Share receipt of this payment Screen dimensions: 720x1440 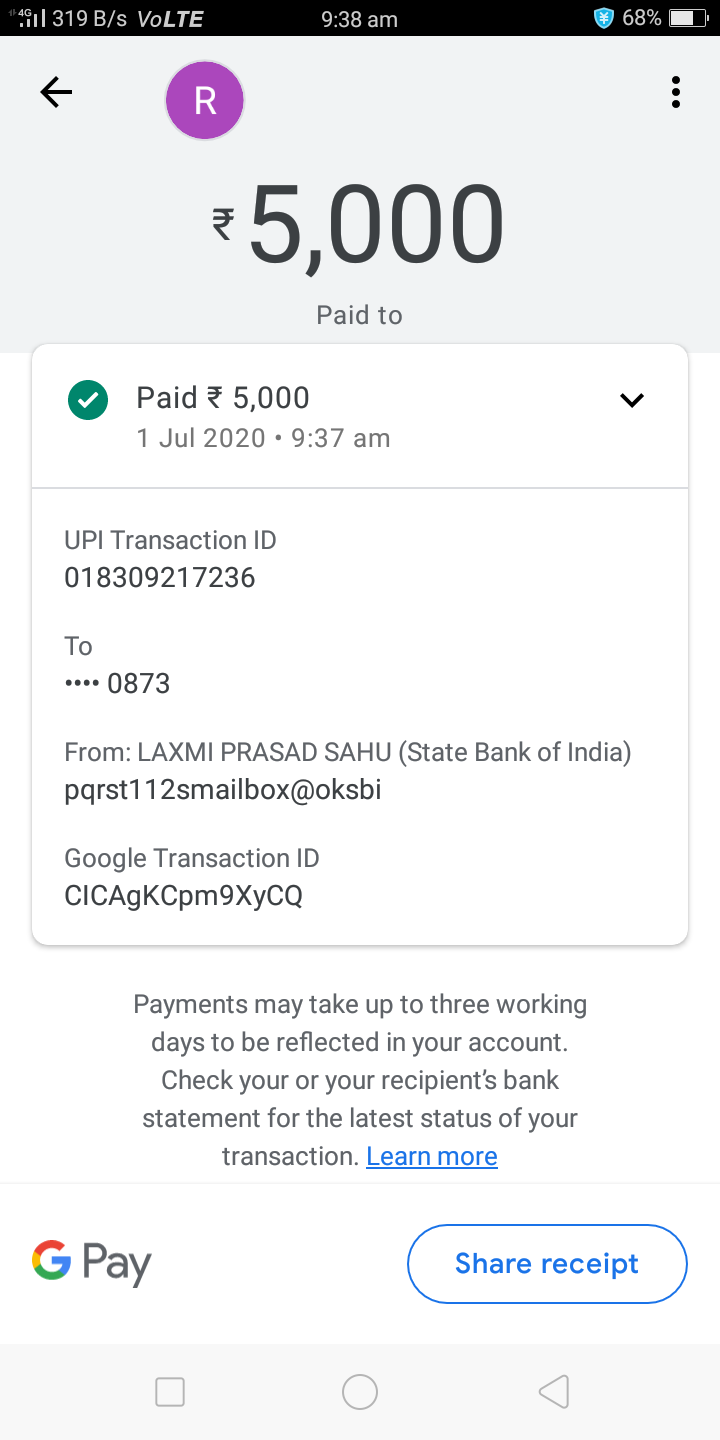[x=547, y=1263]
